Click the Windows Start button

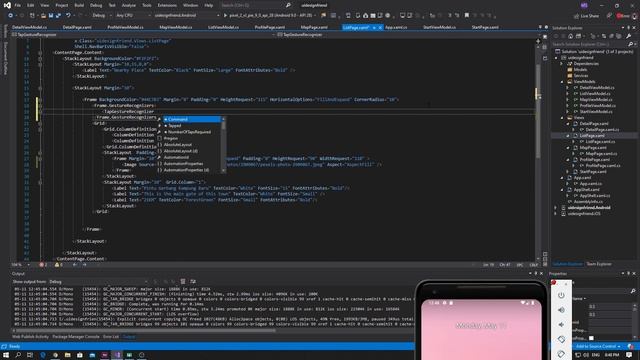tap(6, 355)
